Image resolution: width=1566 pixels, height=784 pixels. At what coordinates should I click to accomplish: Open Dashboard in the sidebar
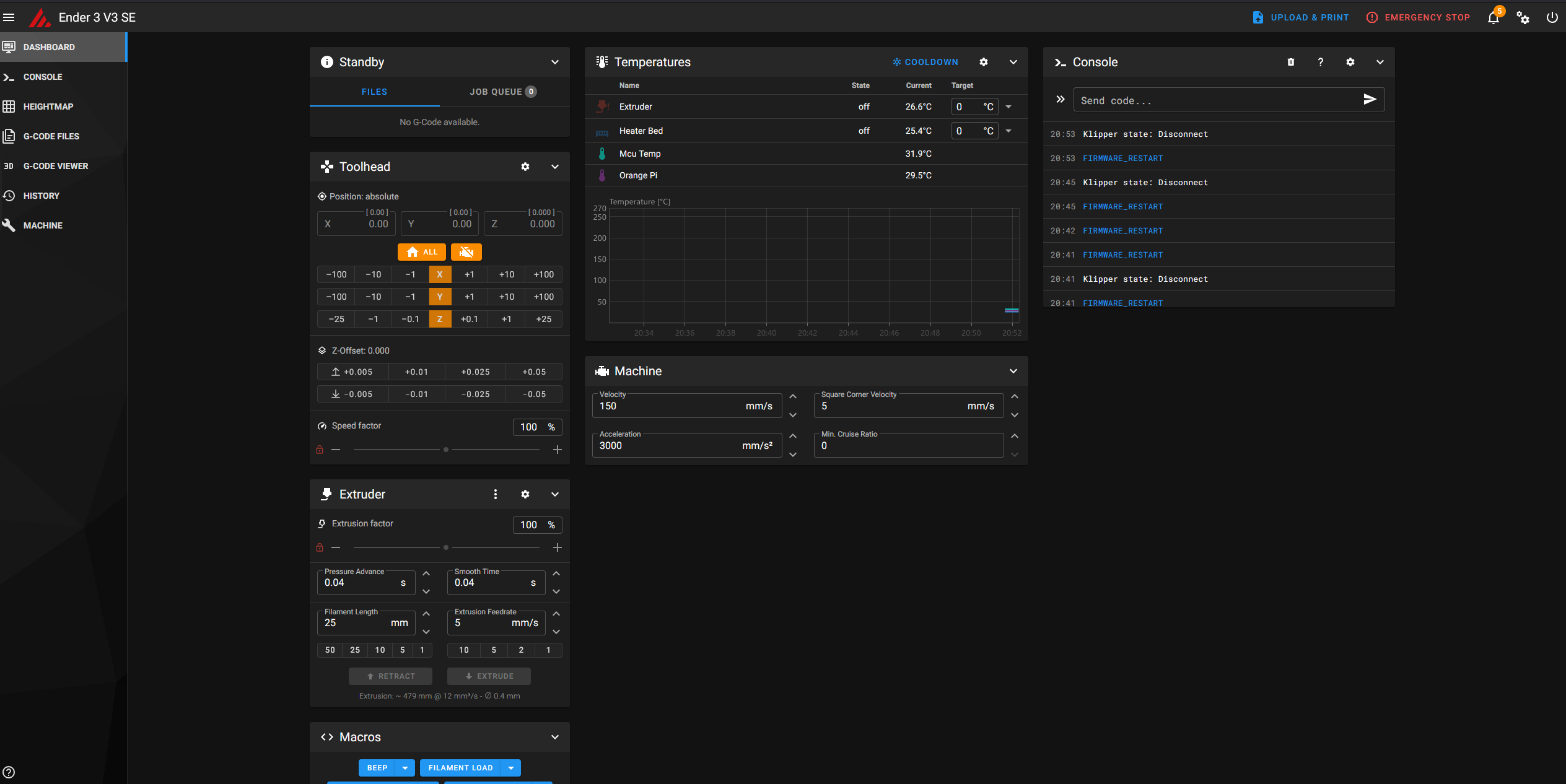[63, 47]
